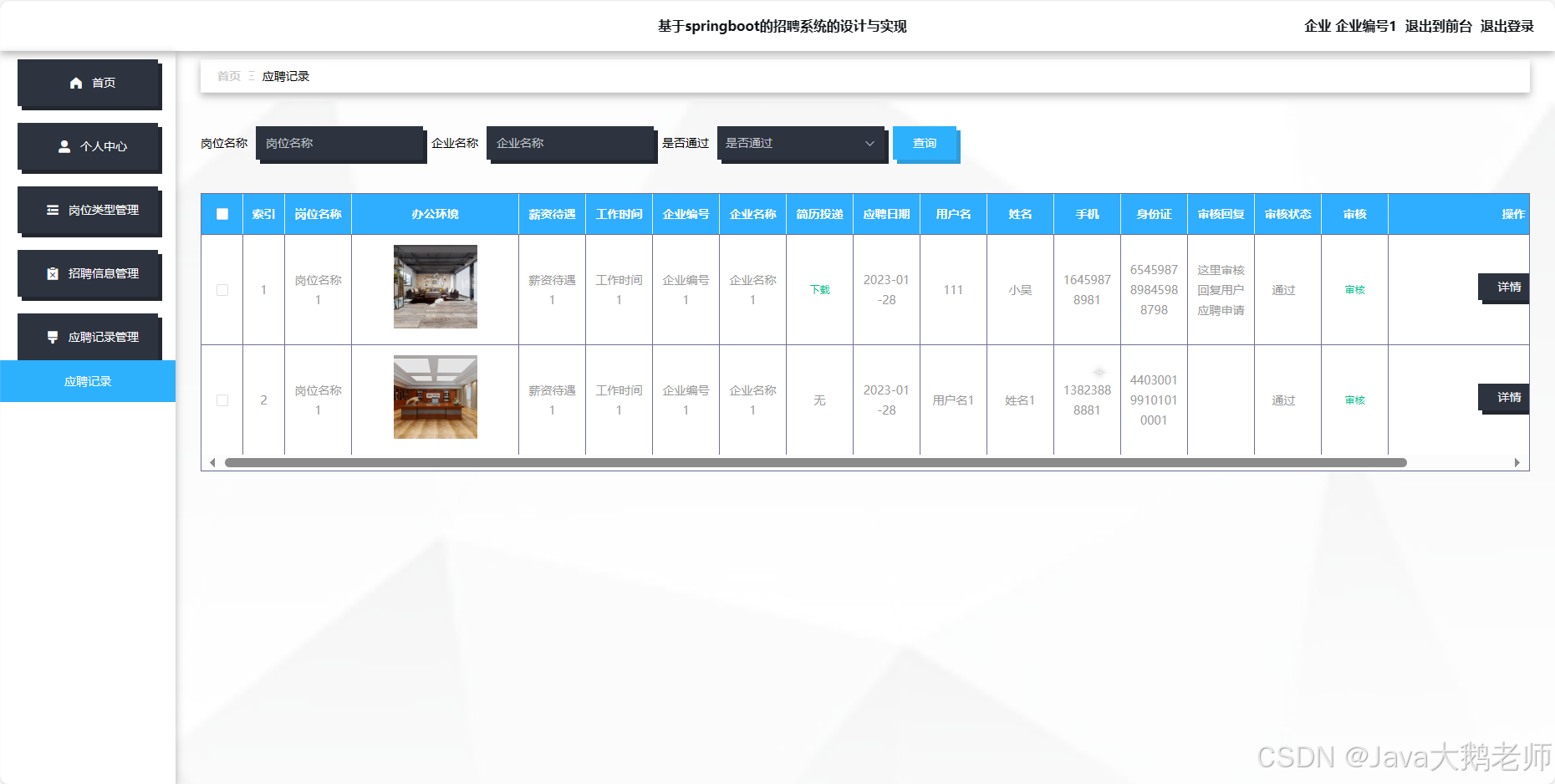Focus the 企业名称 search input
The height and width of the screenshot is (784, 1555).
pos(571,143)
